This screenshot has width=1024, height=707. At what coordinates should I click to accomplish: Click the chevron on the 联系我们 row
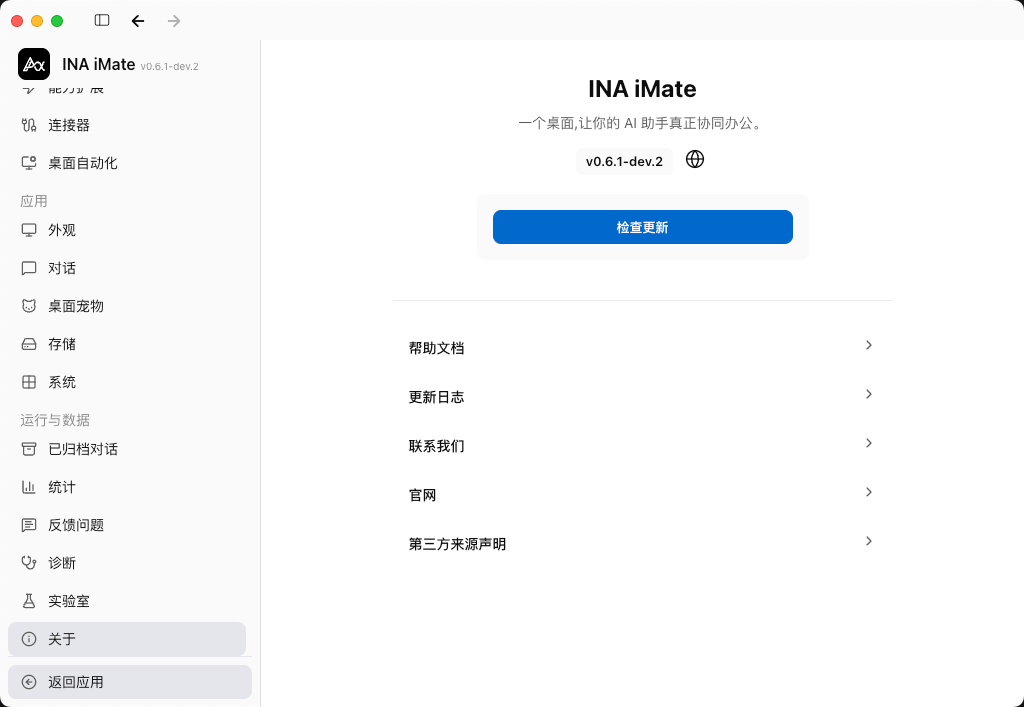coord(869,443)
